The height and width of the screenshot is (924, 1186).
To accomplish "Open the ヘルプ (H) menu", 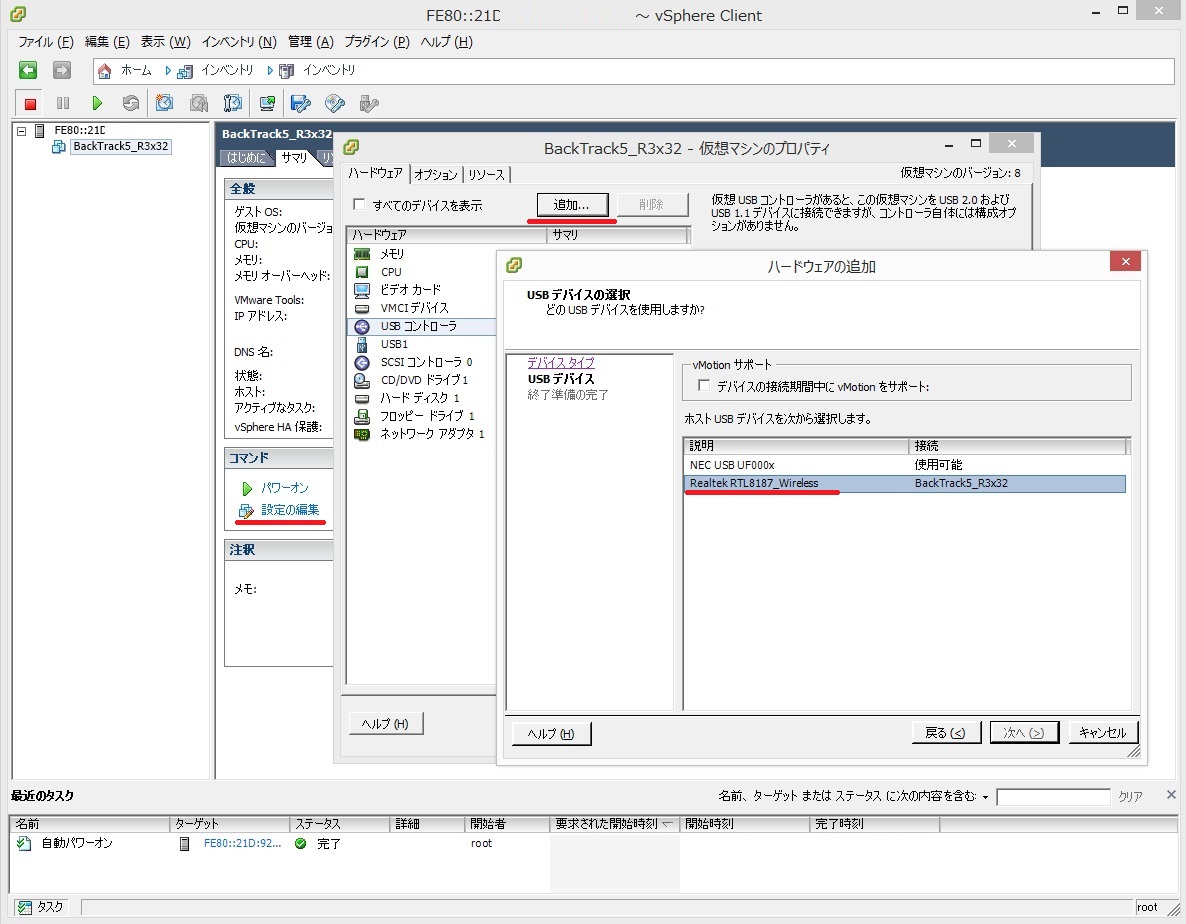I will [x=446, y=42].
